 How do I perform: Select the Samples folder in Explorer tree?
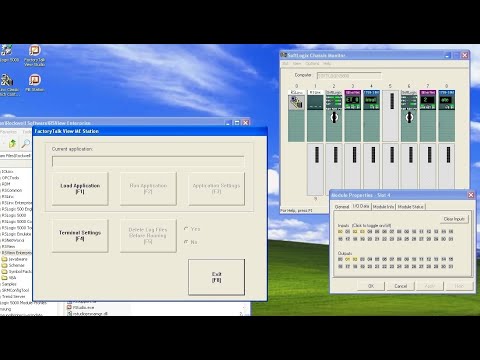tap(9, 284)
